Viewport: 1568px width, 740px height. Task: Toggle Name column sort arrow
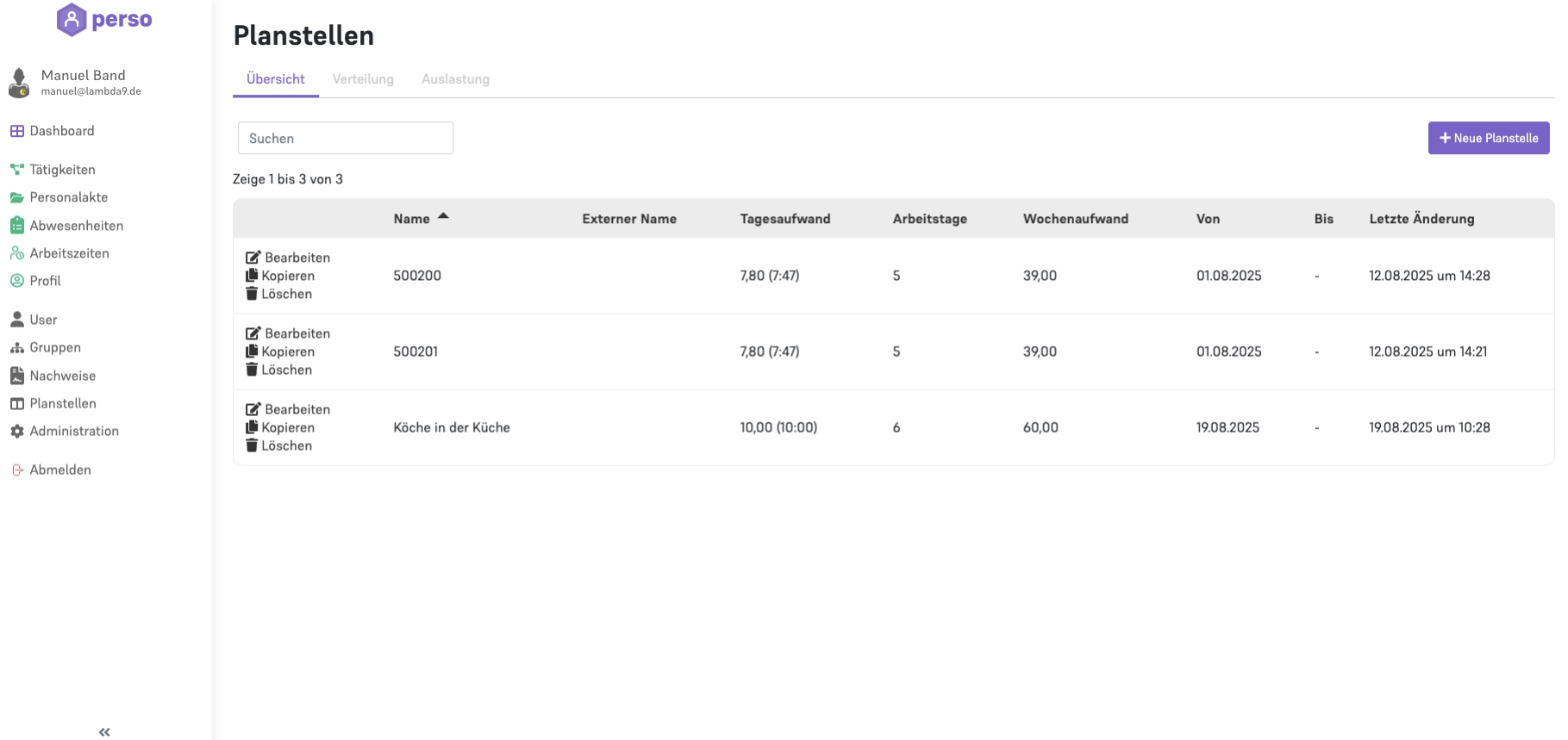point(443,216)
